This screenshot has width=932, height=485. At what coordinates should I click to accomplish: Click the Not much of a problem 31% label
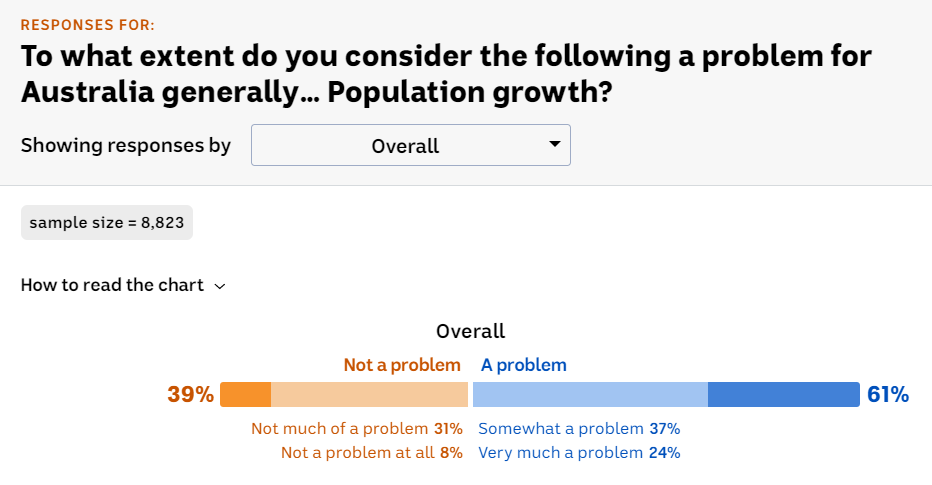pyautogui.click(x=356, y=429)
